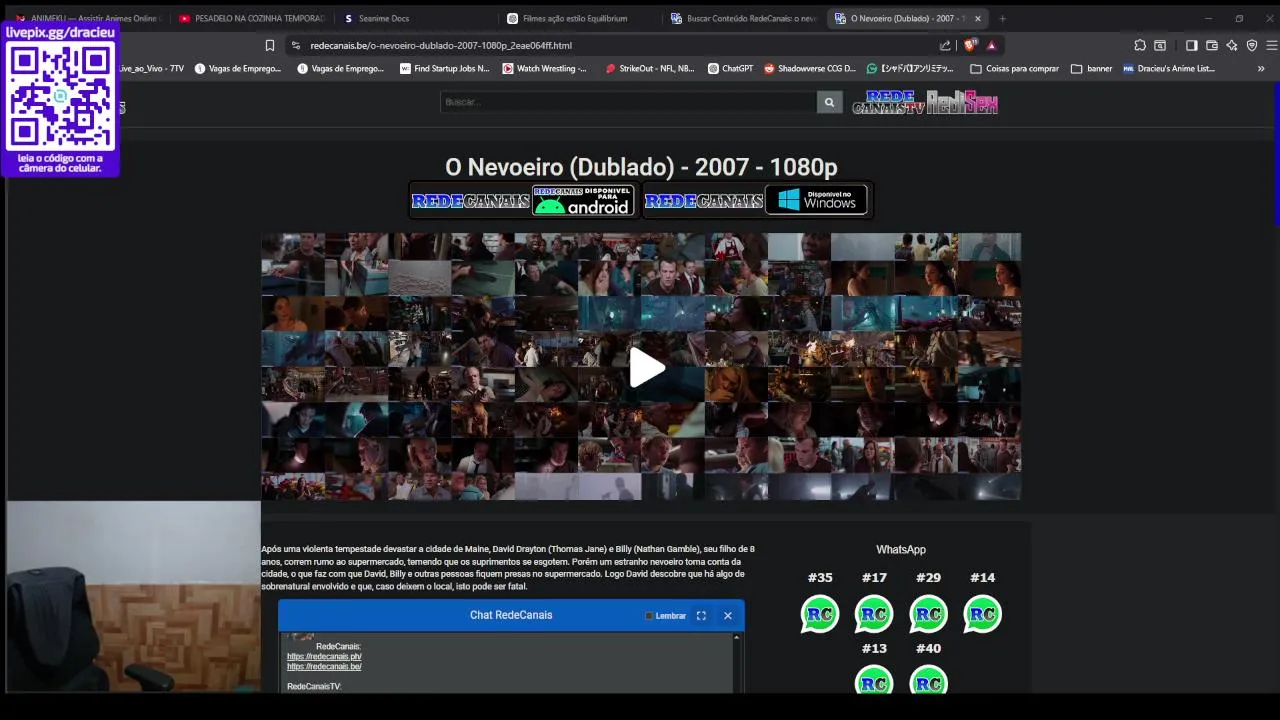The height and width of the screenshot is (720, 1280).
Task: Click the search magnifier button
Action: point(829,102)
